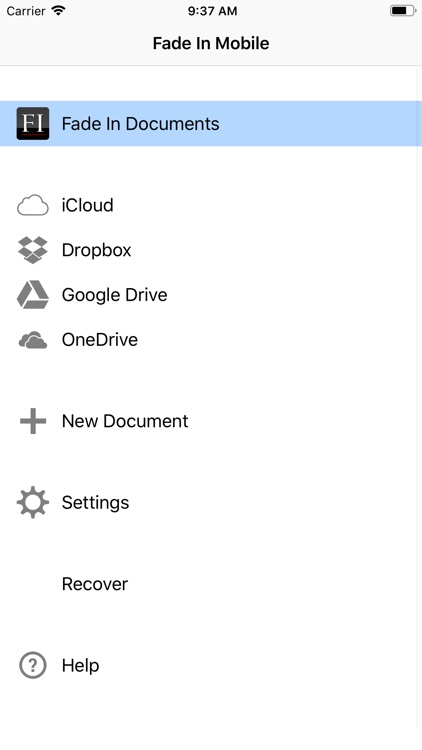Select the Fade In Documents label
The image size is (422, 750).
(x=140, y=124)
